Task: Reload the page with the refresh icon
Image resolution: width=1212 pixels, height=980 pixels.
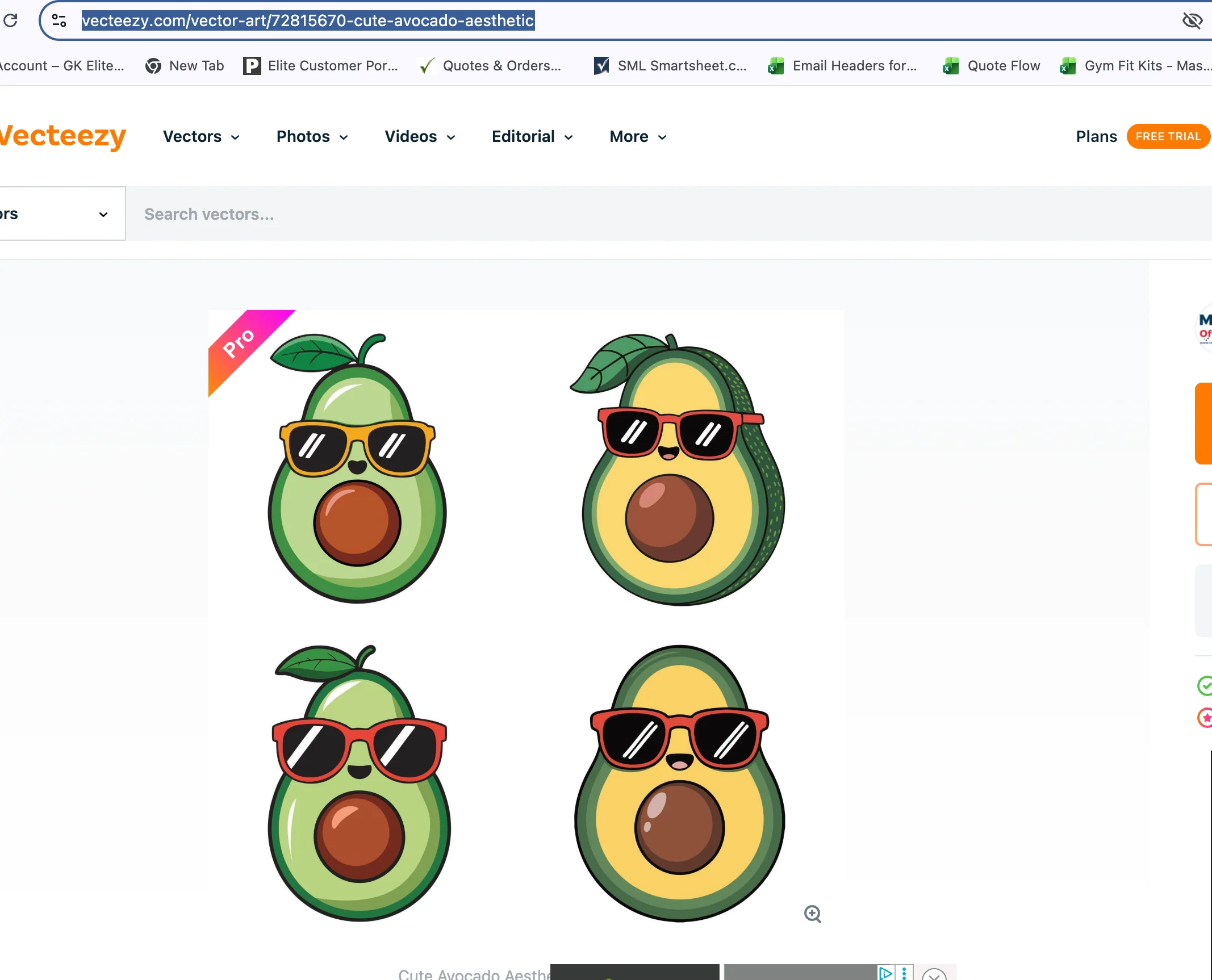Action: [10, 20]
